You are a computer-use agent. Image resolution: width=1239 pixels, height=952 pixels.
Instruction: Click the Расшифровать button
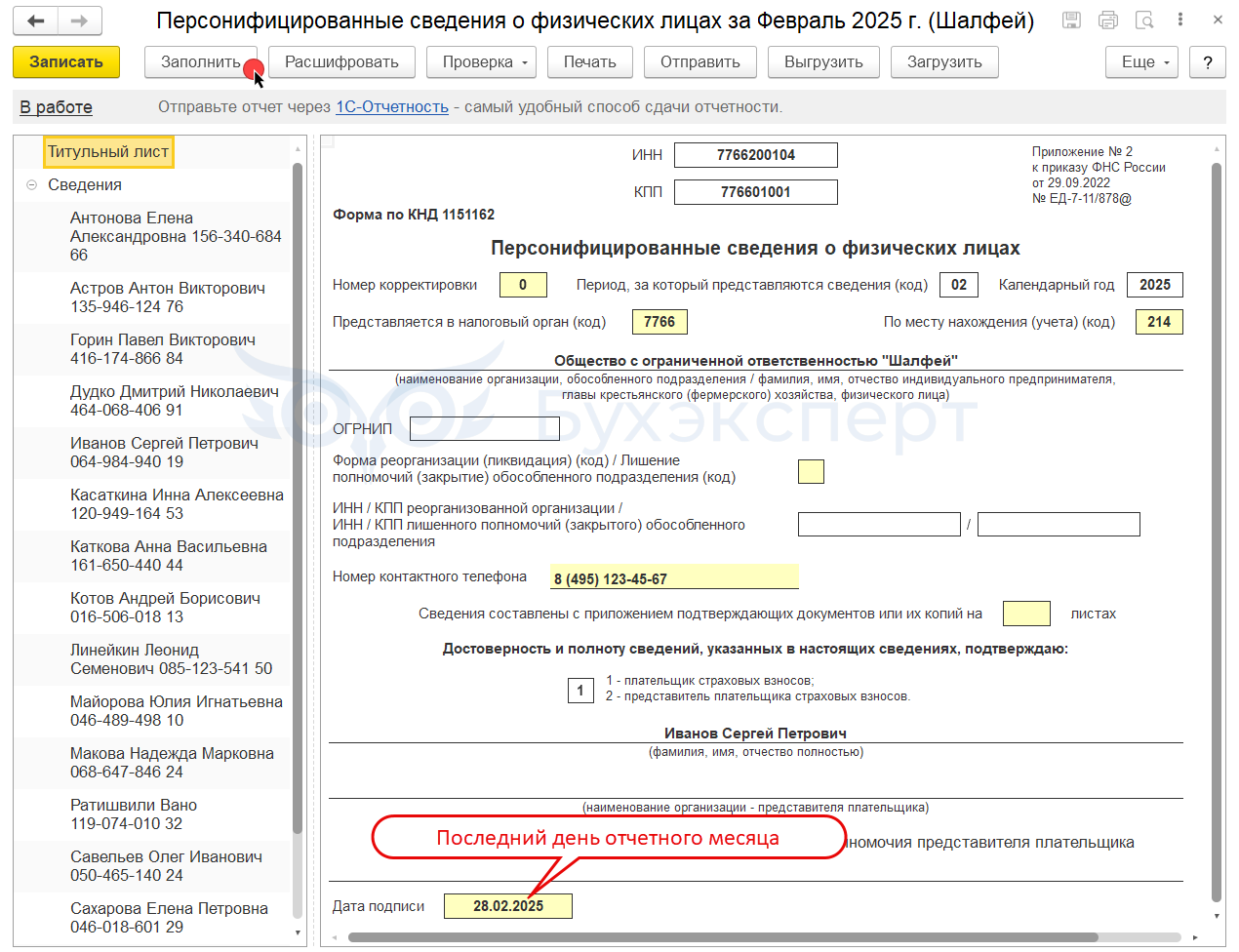click(341, 61)
